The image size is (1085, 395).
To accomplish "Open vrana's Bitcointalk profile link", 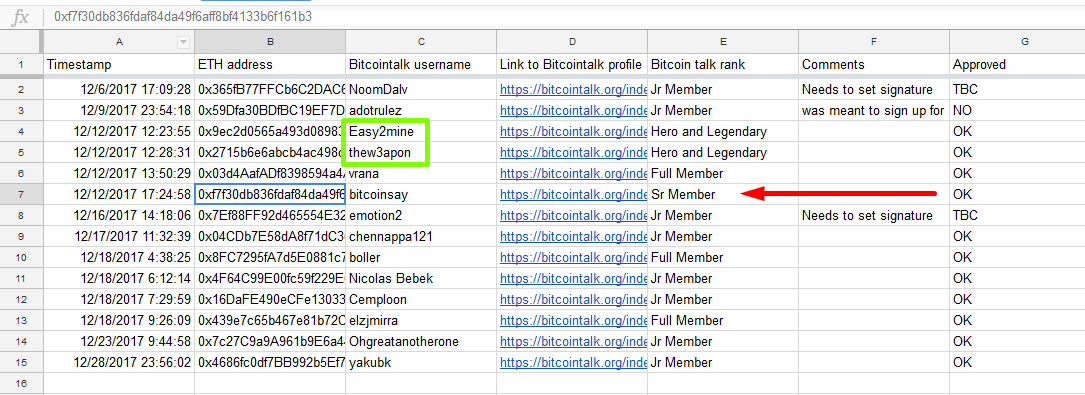I will coord(572,174).
